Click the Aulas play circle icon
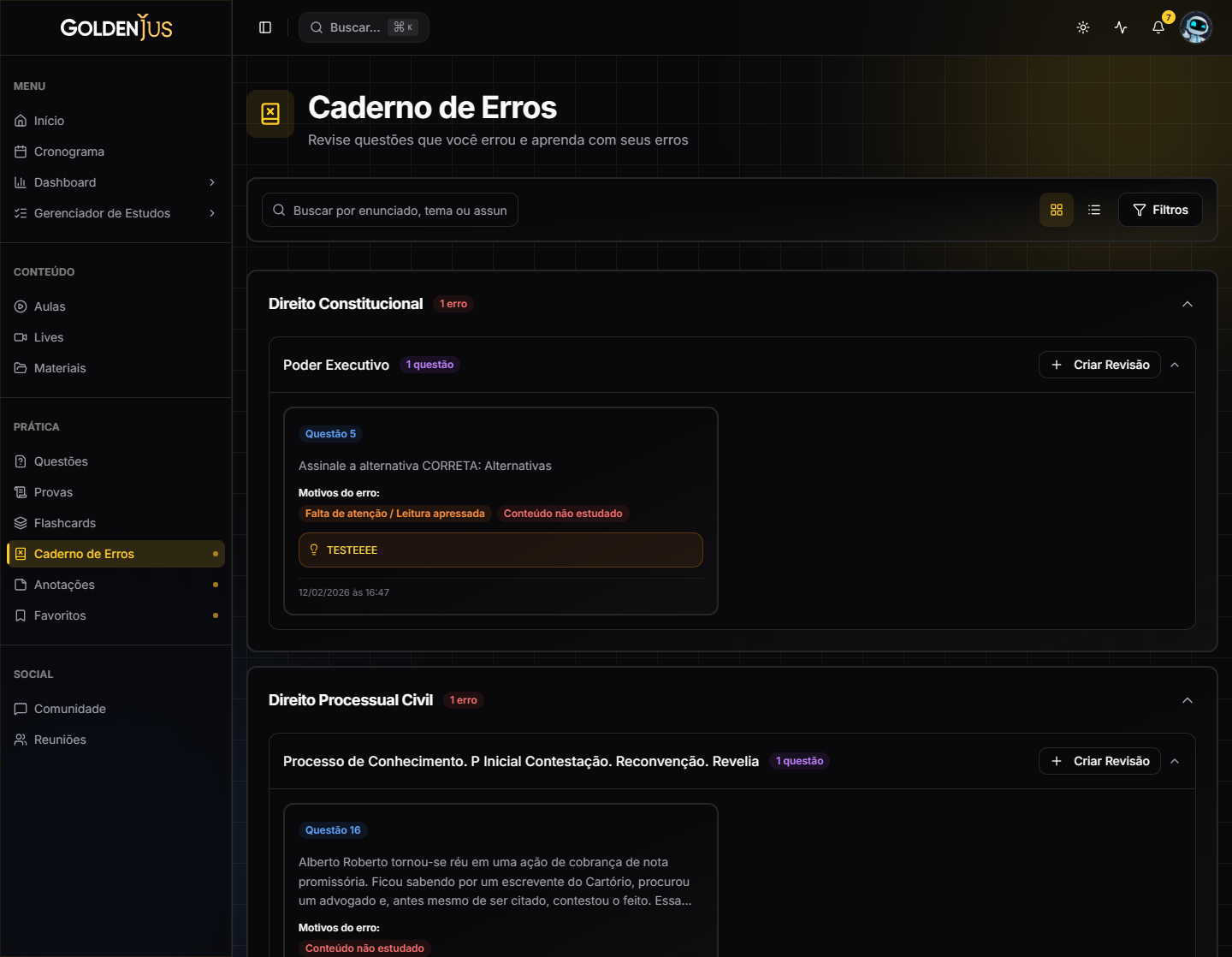This screenshot has width=1232, height=957. click(x=21, y=306)
